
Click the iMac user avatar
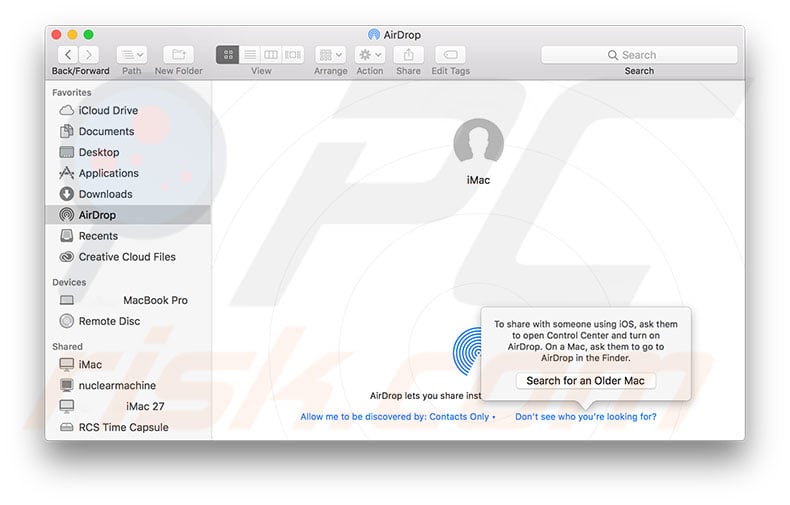(x=478, y=143)
